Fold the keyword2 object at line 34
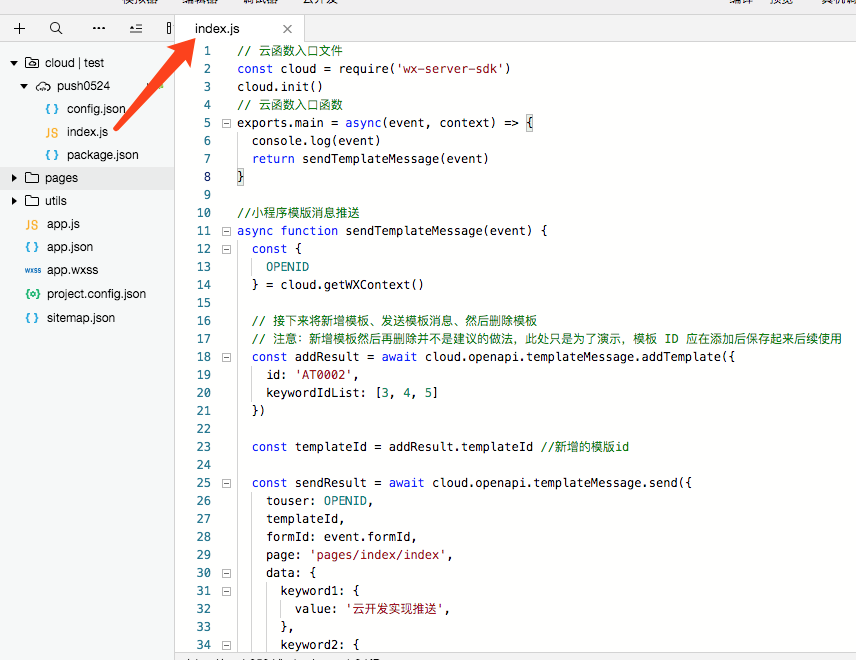Viewport: 856px width, 660px height. tap(226, 646)
